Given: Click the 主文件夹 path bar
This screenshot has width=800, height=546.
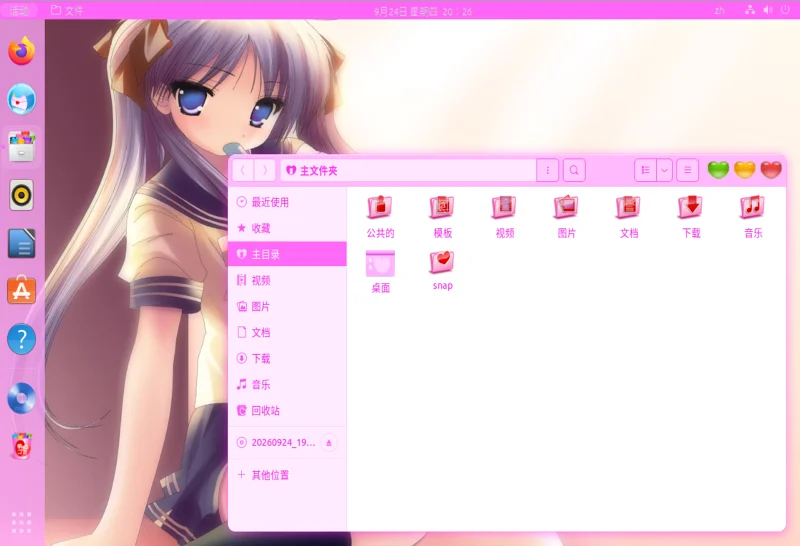Looking at the screenshot, I should tap(408, 170).
